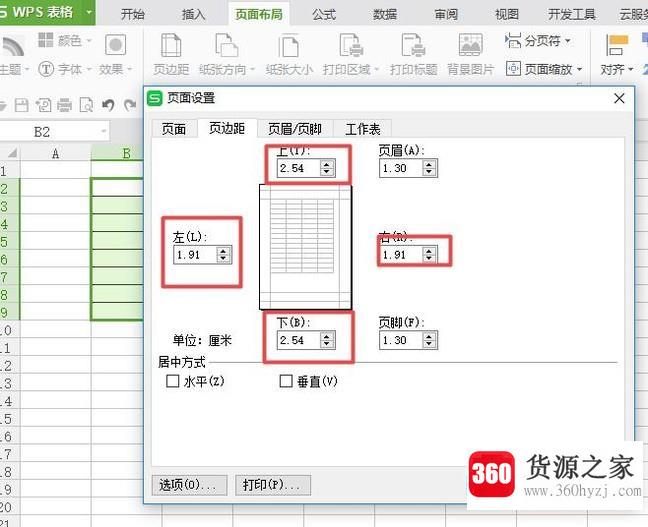Click cell B2 in the spreadsheet

tap(117, 188)
